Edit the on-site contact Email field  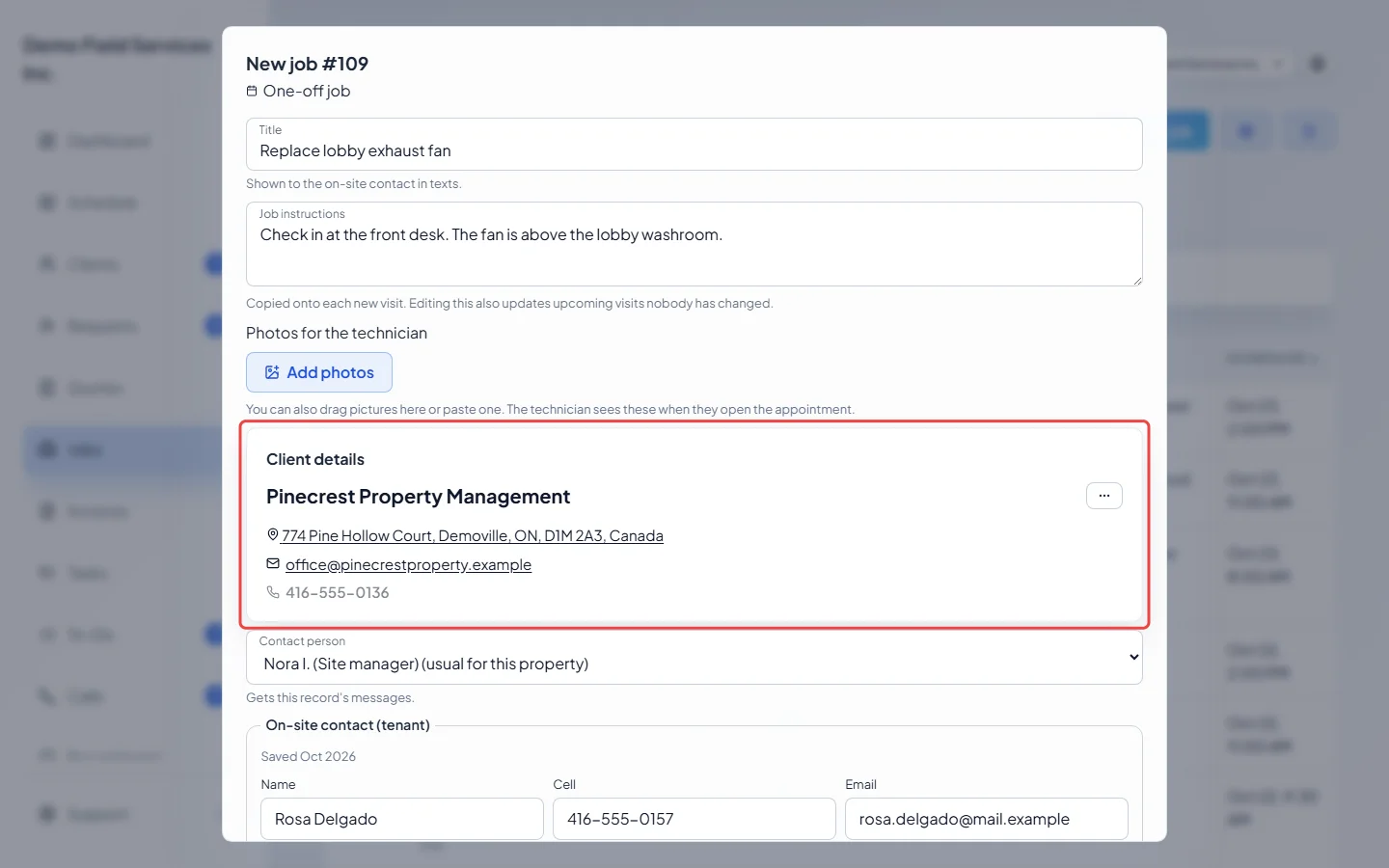pos(987,819)
